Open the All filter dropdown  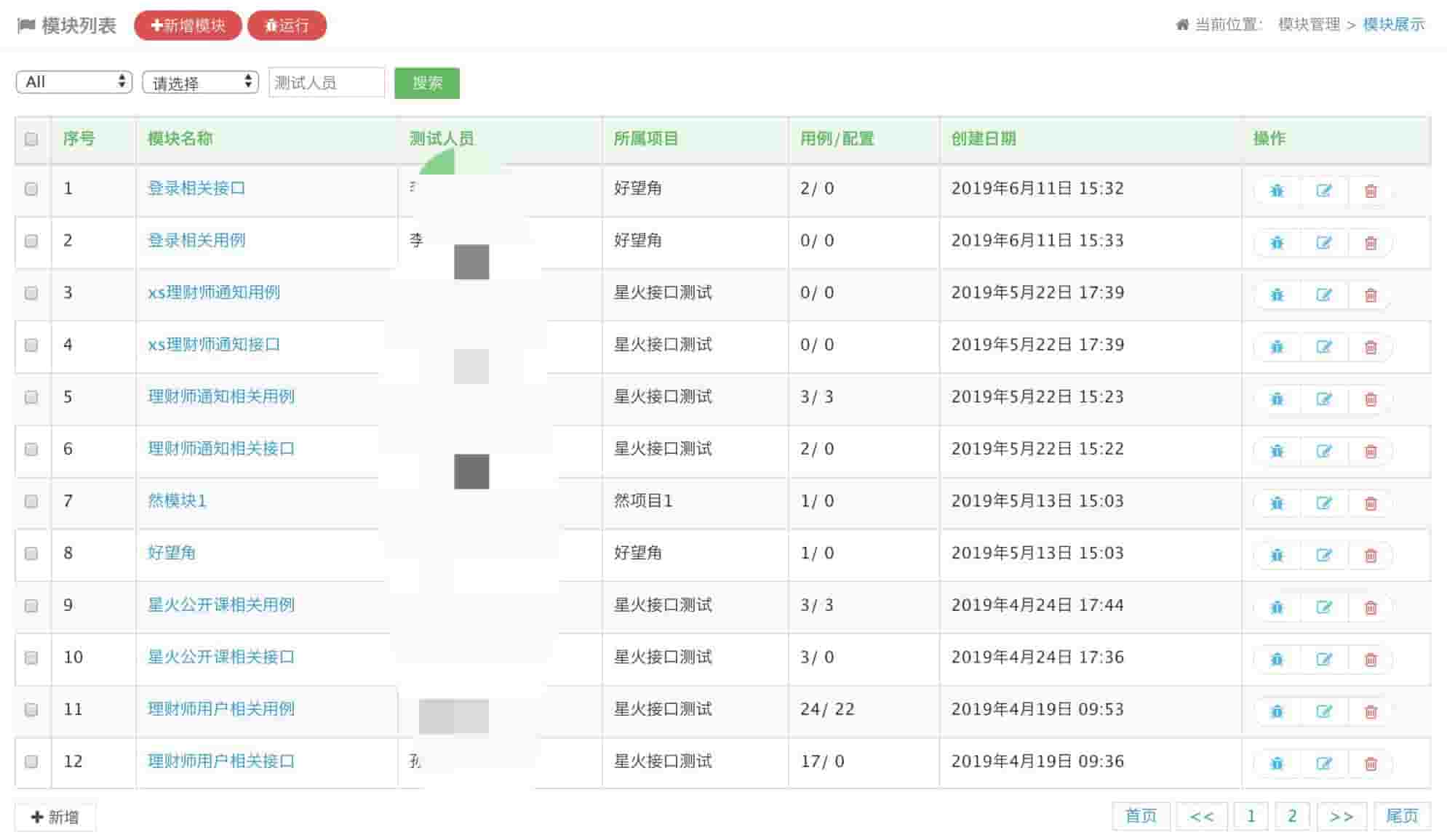pyautogui.click(x=73, y=82)
